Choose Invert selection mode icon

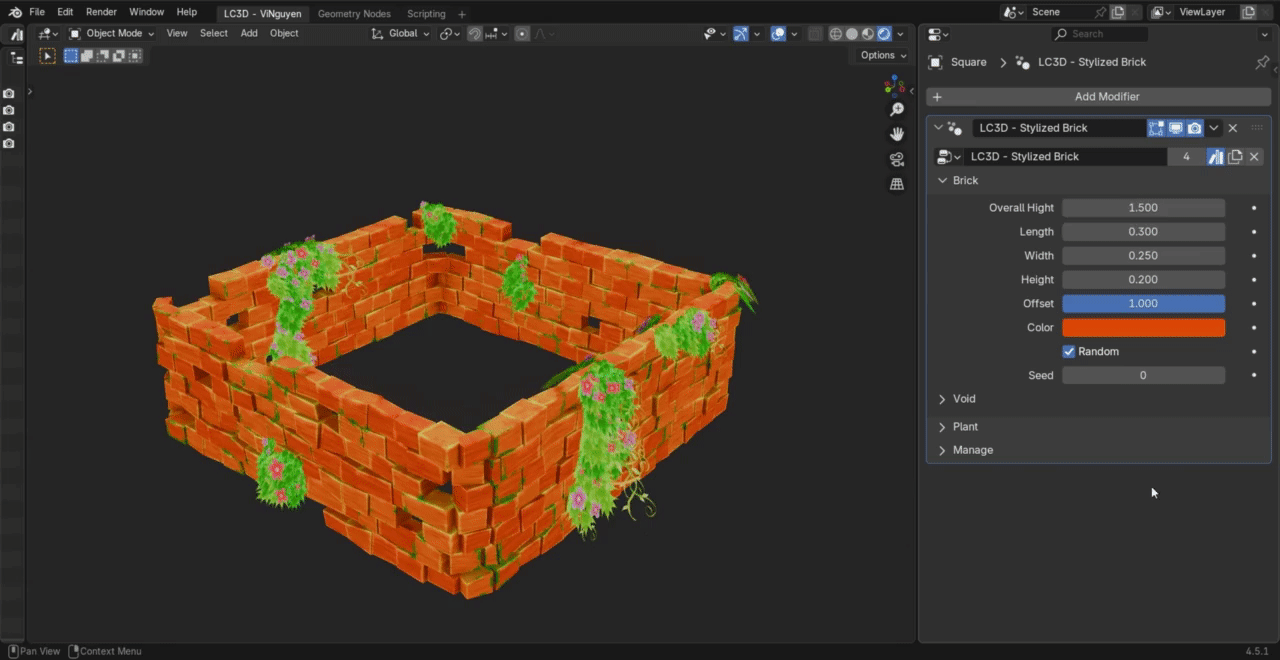point(119,56)
